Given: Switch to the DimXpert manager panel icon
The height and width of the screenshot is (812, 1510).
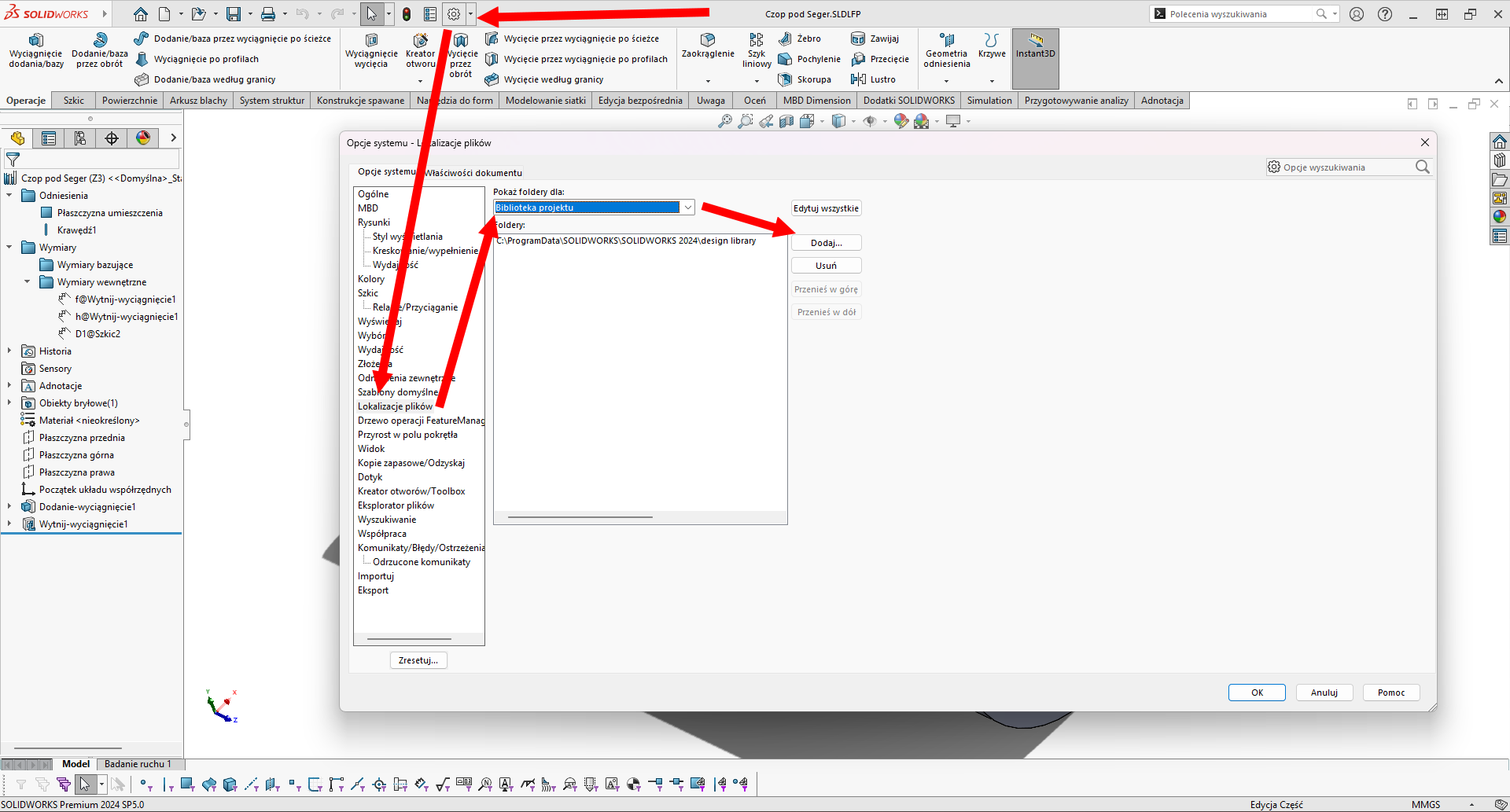Looking at the screenshot, I should (x=112, y=138).
